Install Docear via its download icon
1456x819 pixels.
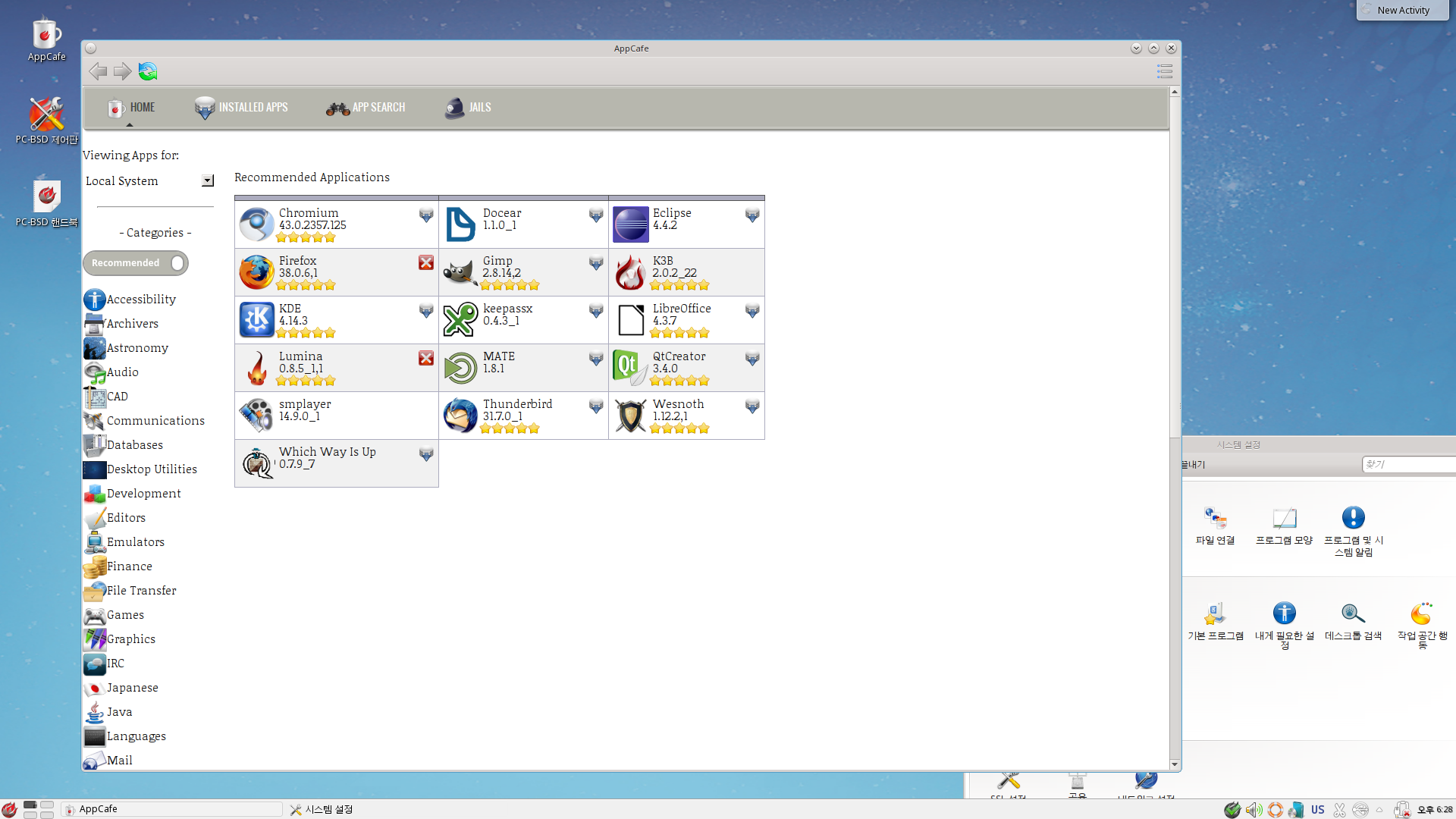[x=596, y=215]
